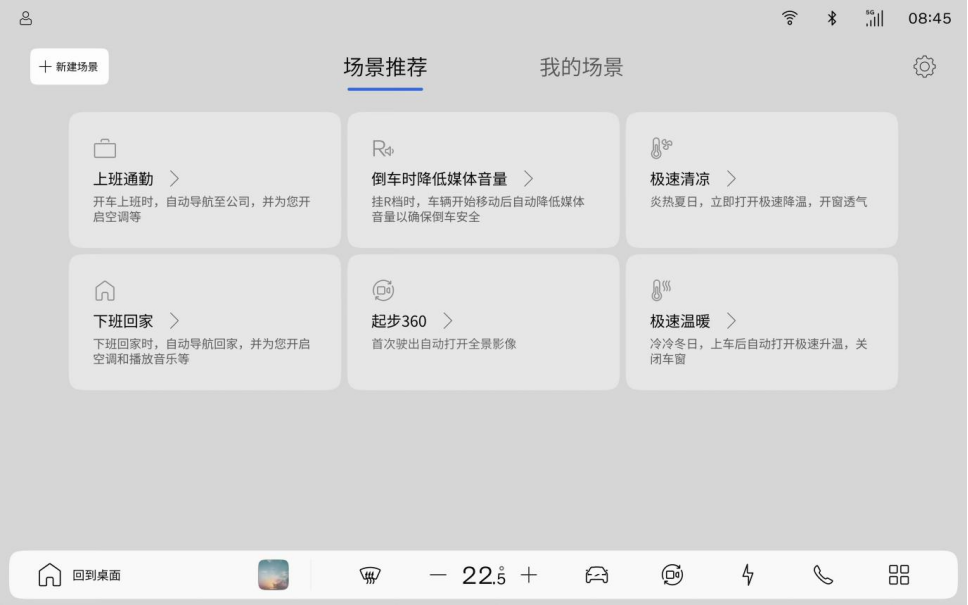Expand the 极速清凉 scene arrow
This screenshot has width=968, height=605.
pos(731,179)
